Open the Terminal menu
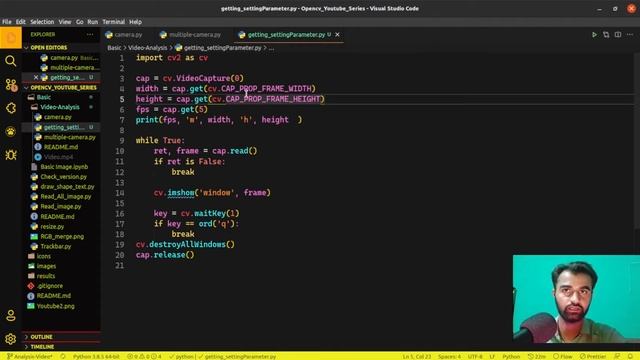The height and width of the screenshot is (360, 640). 113,22
